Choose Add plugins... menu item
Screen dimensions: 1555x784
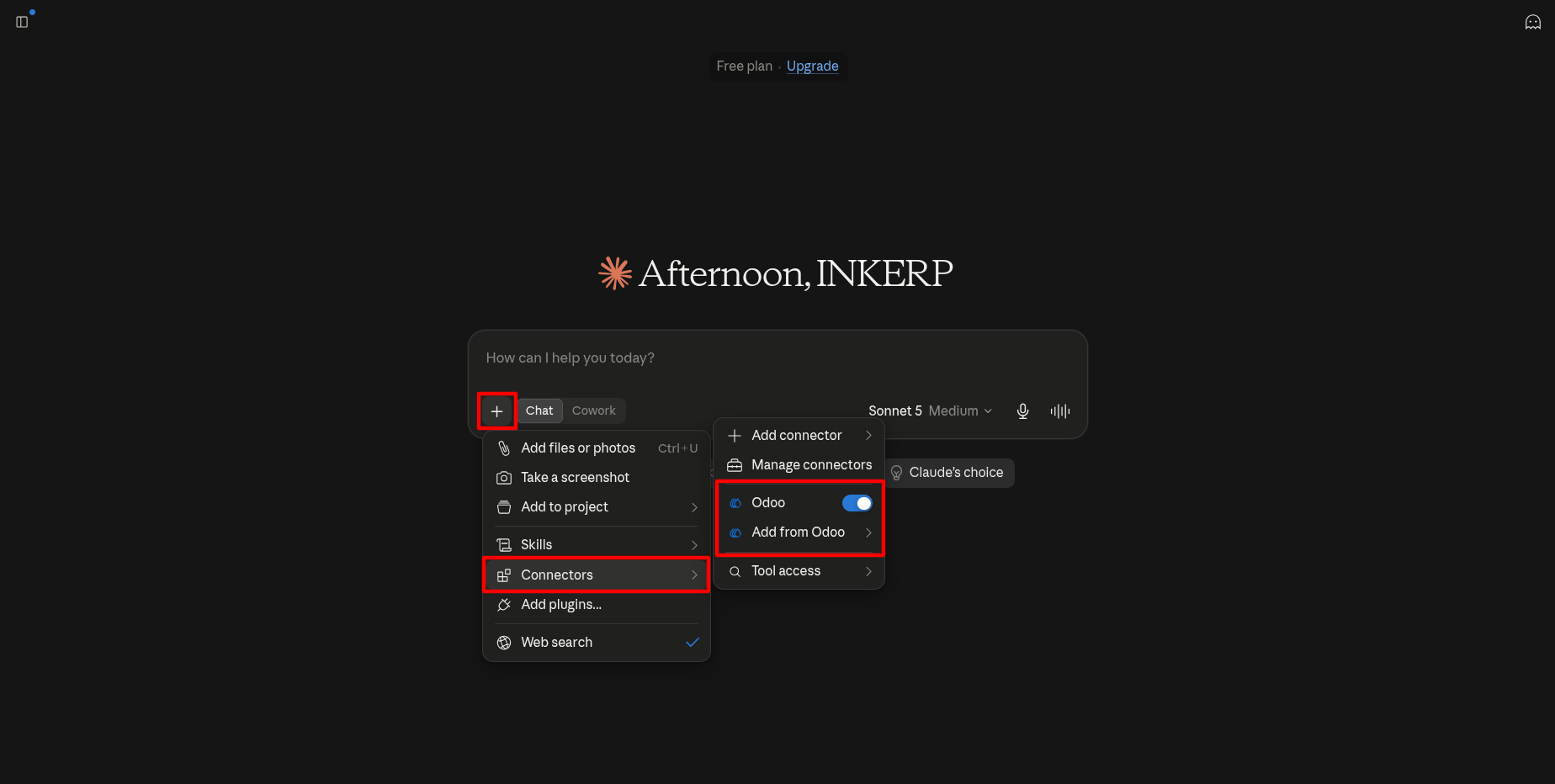(x=597, y=605)
